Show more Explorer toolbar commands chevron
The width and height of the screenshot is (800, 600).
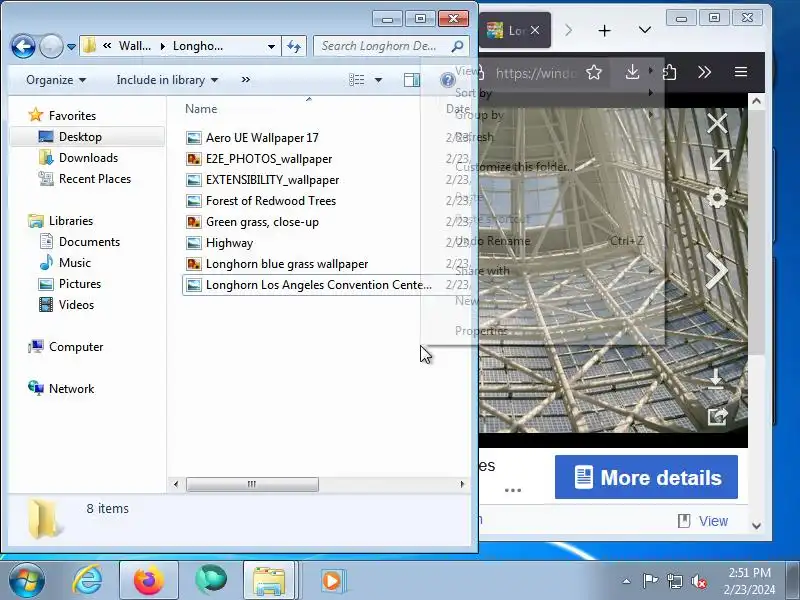(x=246, y=80)
